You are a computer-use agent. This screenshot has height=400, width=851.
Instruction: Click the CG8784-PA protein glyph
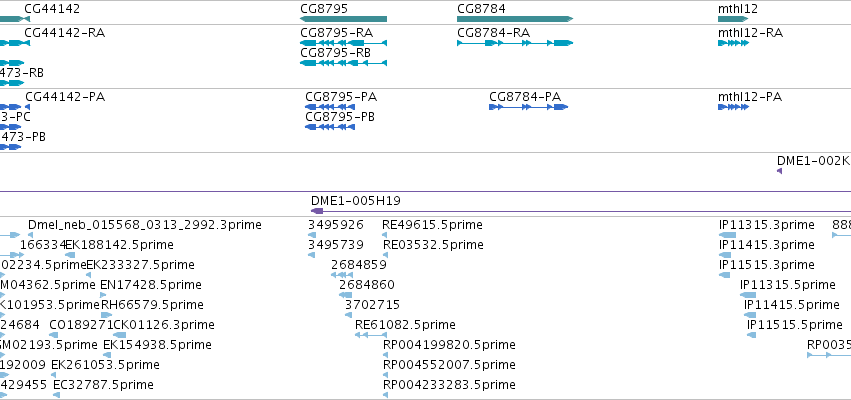coord(529,107)
